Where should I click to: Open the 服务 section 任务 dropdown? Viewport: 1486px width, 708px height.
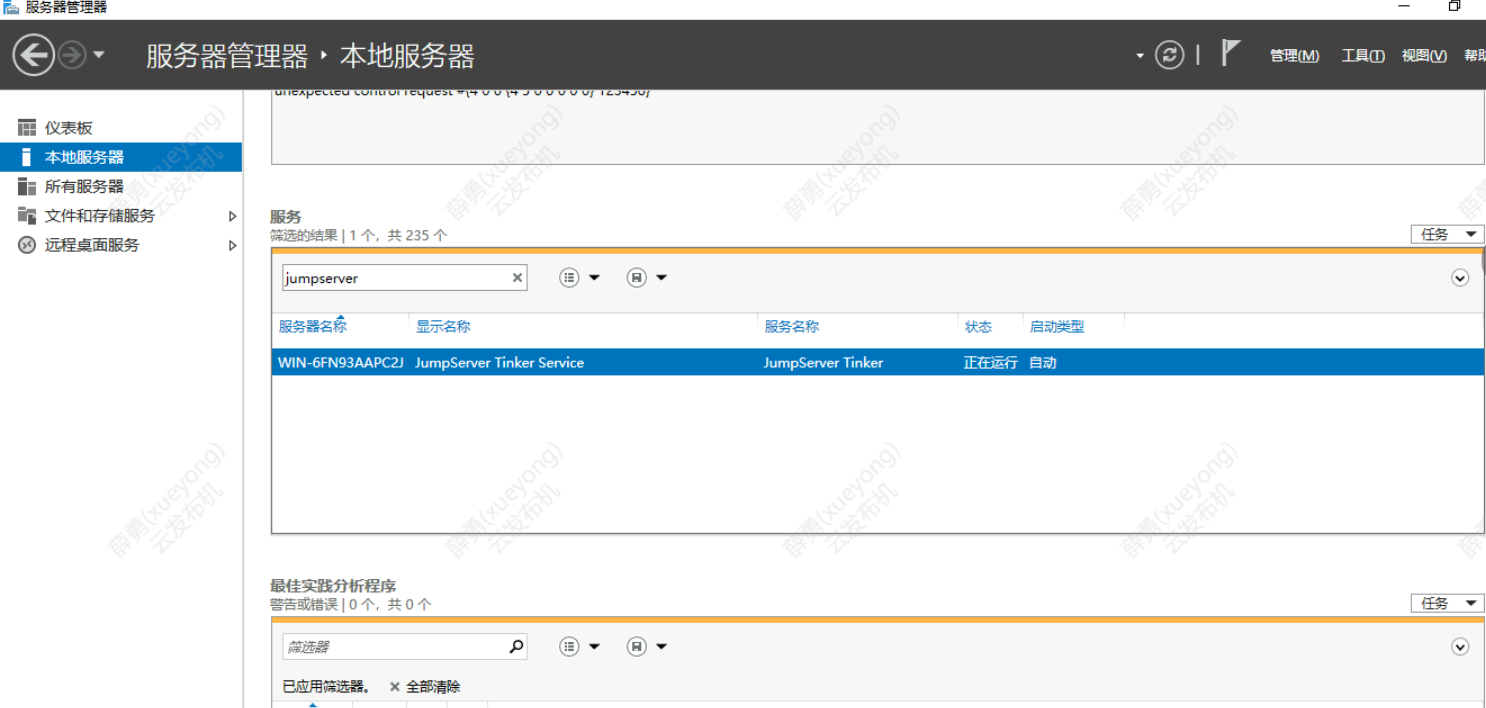(x=1447, y=234)
